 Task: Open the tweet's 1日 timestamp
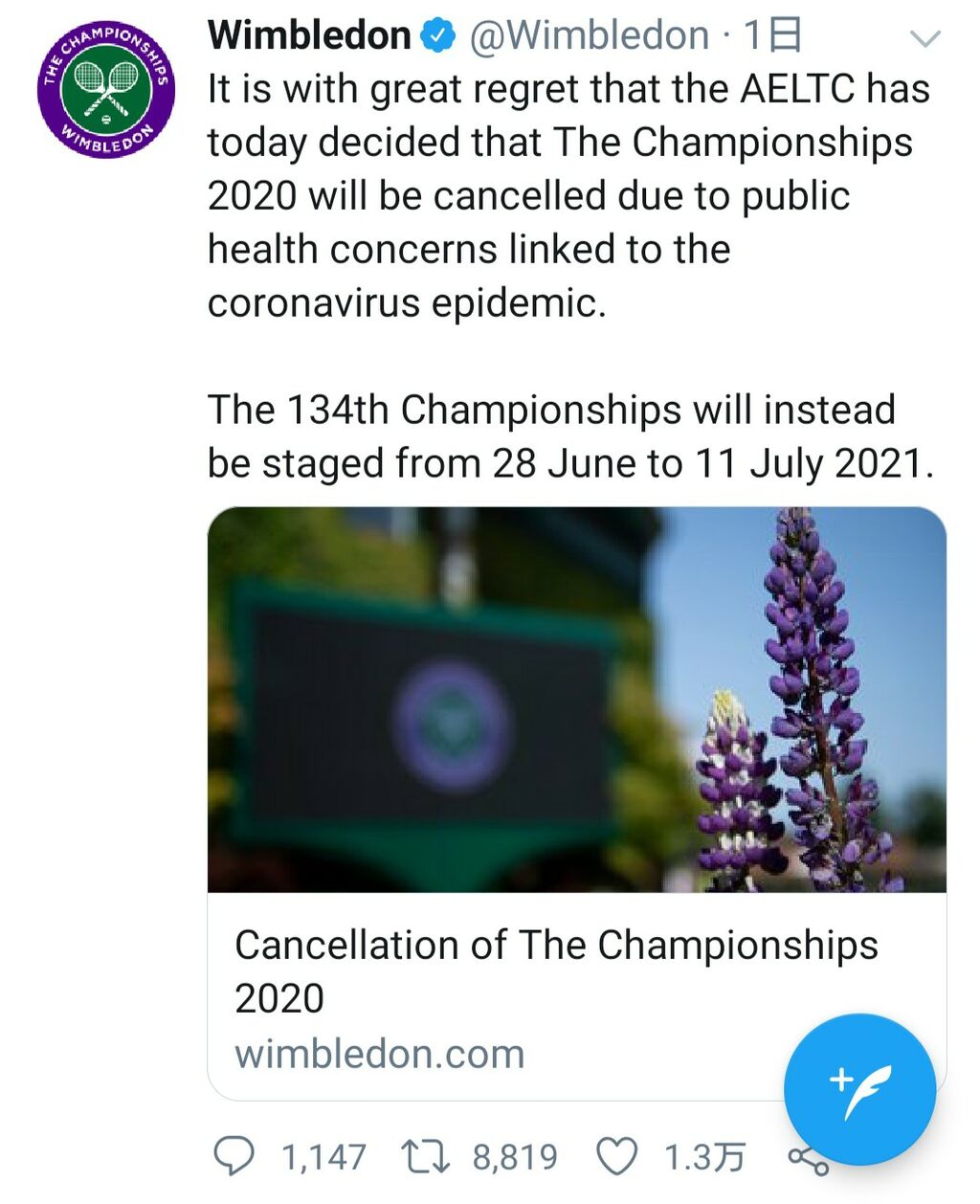[772, 36]
